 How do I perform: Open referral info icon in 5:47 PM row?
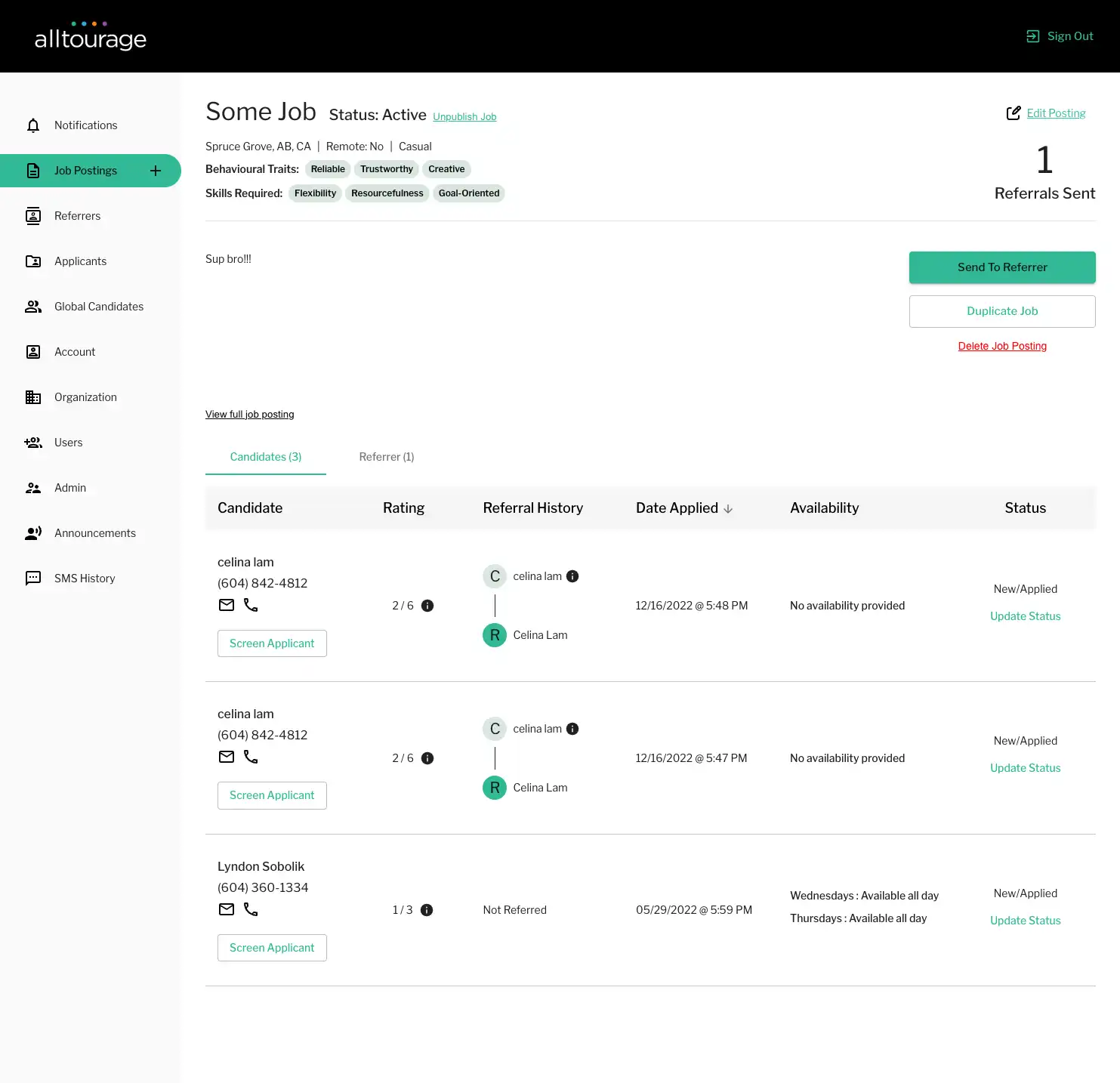pos(572,729)
